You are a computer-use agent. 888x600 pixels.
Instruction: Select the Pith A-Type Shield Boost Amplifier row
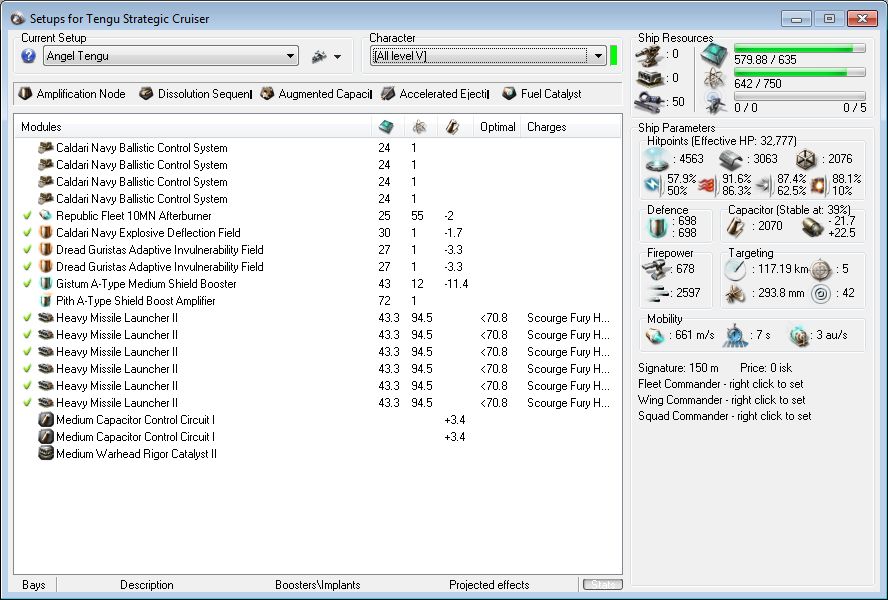[x=318, y=301]
